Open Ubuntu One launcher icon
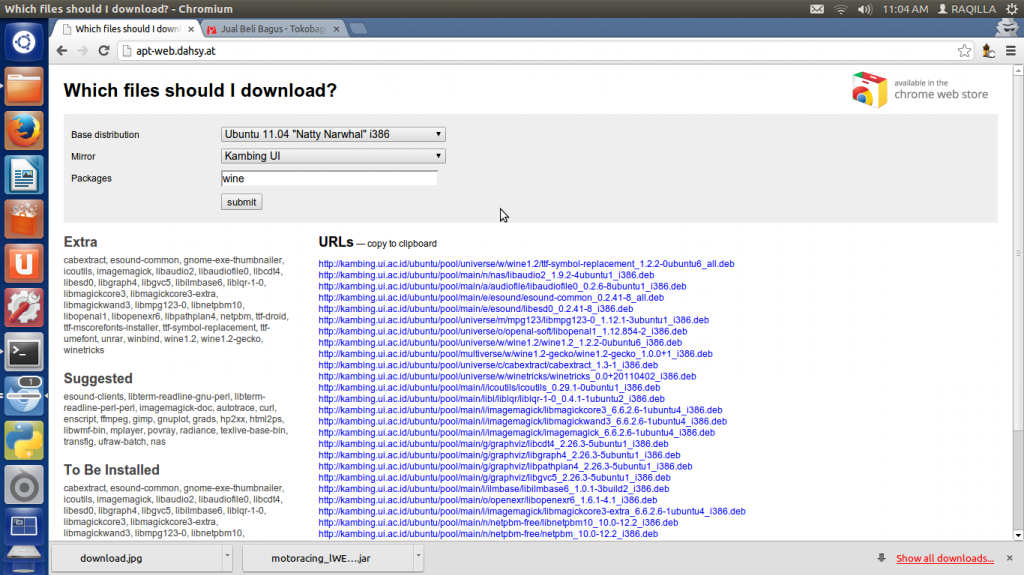The height and width of the screenshot is (575, 1024). click(x=24, y=264)
